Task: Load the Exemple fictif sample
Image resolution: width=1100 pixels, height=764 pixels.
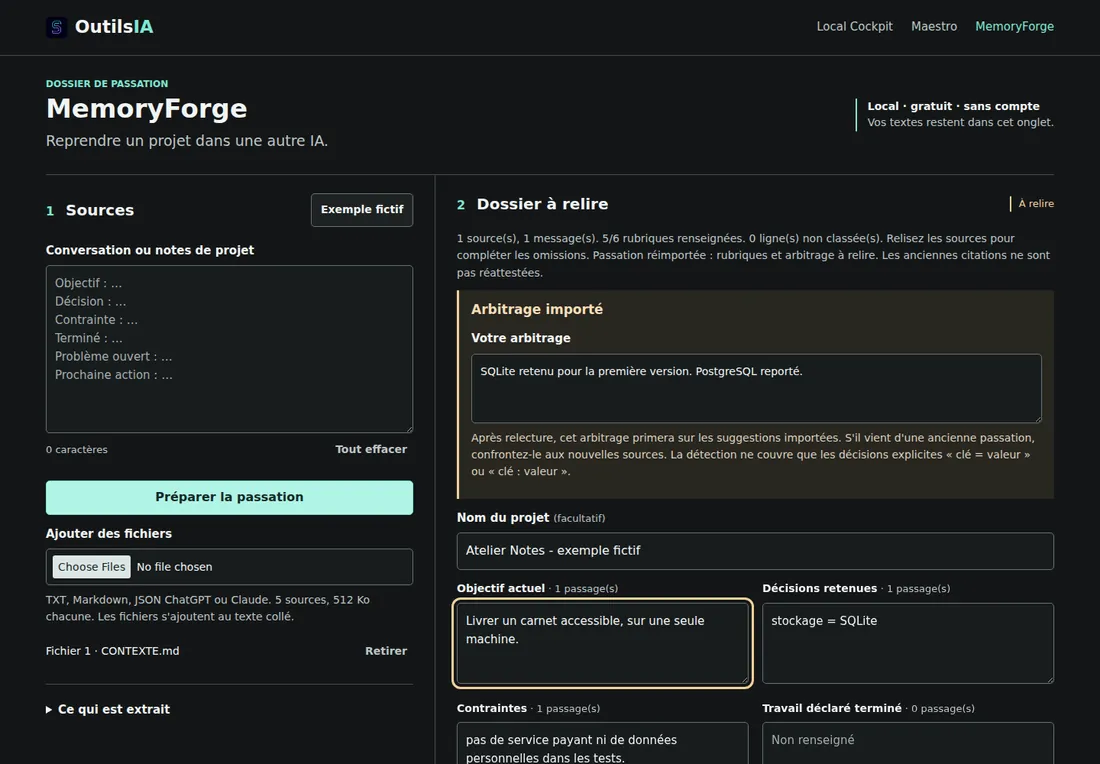Action: tap(362, 210)
